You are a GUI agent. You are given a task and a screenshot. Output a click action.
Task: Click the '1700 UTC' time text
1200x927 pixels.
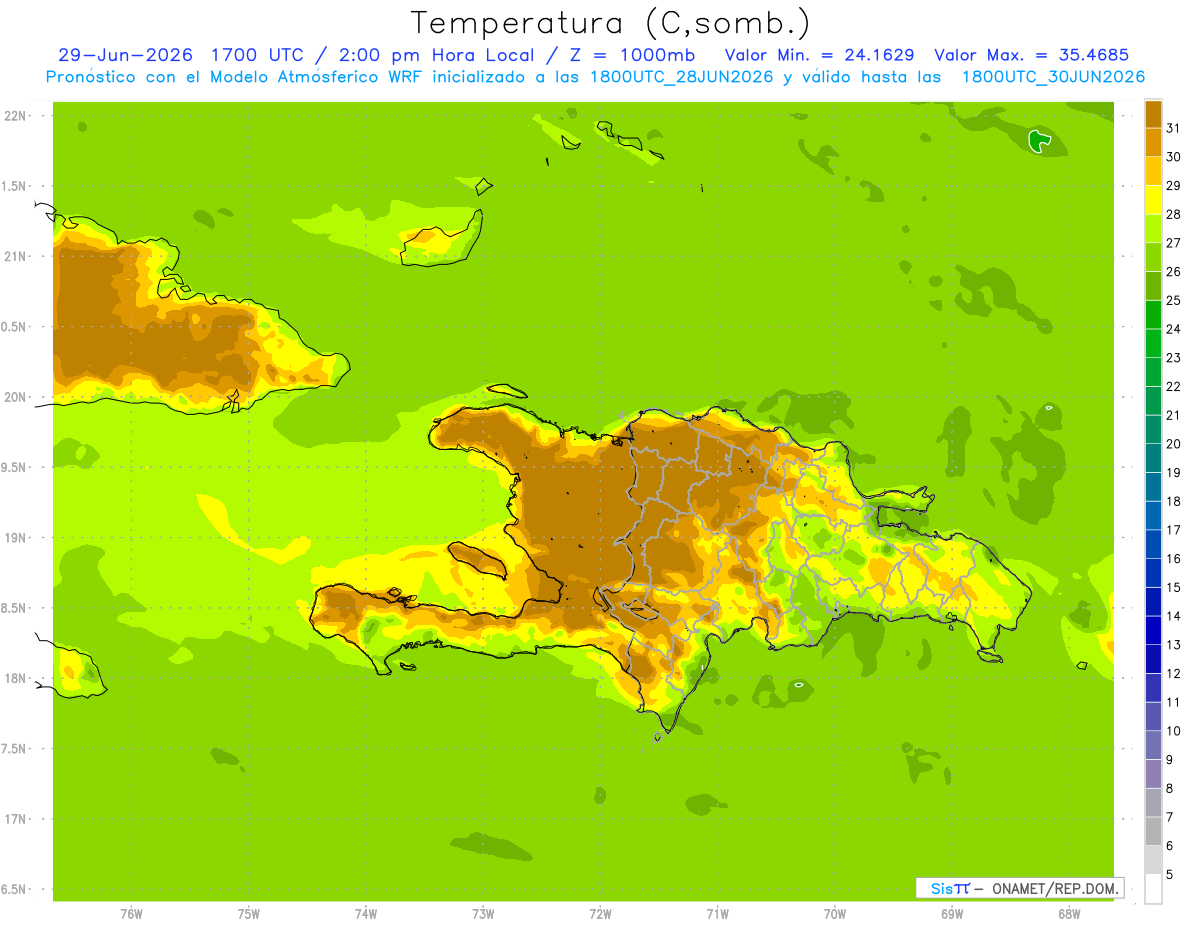[x=260, y=55]
